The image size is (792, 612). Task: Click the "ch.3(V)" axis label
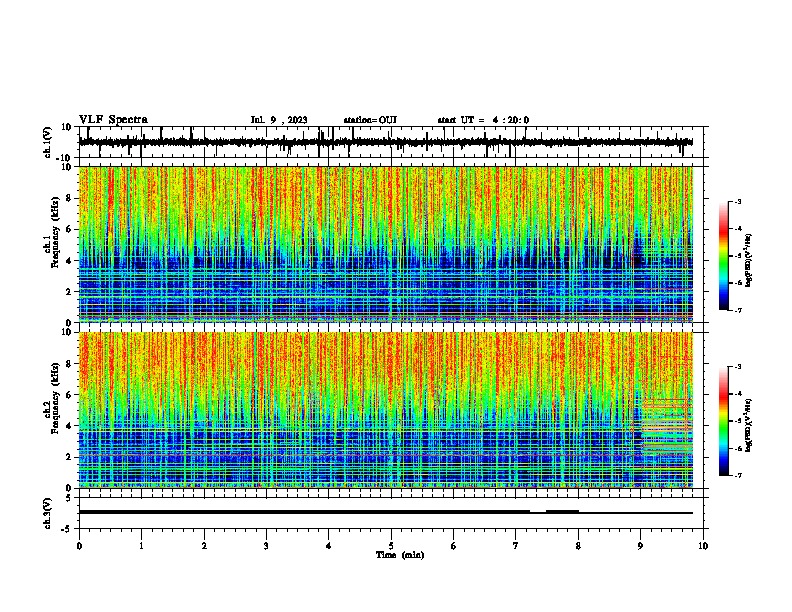[x=48, y=513]
